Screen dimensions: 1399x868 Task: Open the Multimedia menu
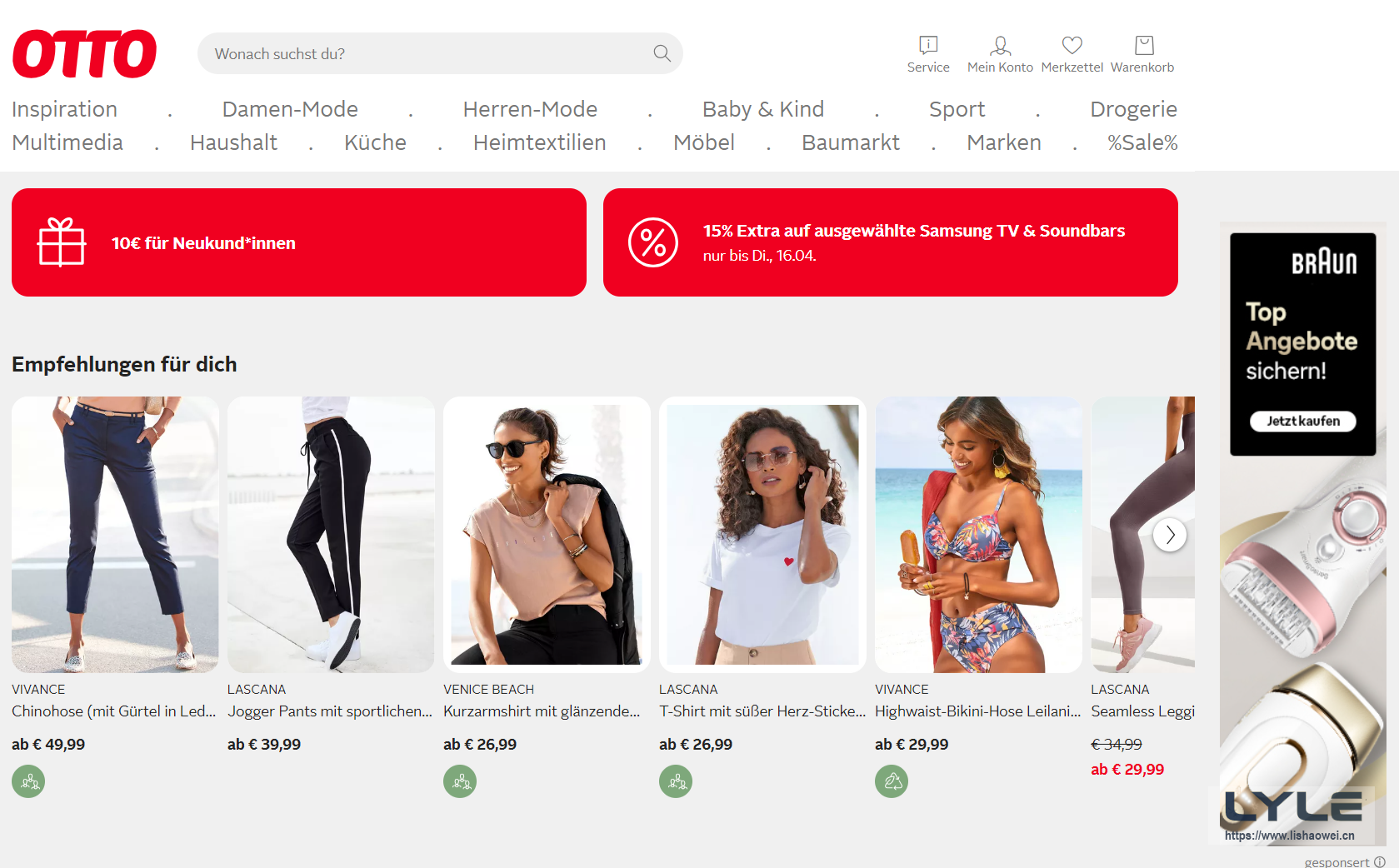tap(67, 142)
